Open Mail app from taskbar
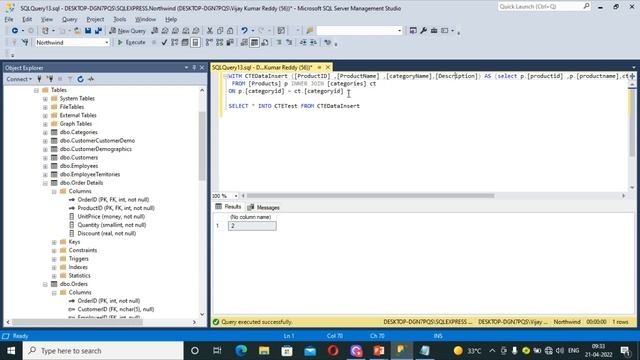640x360 pixels. point(310,351)
